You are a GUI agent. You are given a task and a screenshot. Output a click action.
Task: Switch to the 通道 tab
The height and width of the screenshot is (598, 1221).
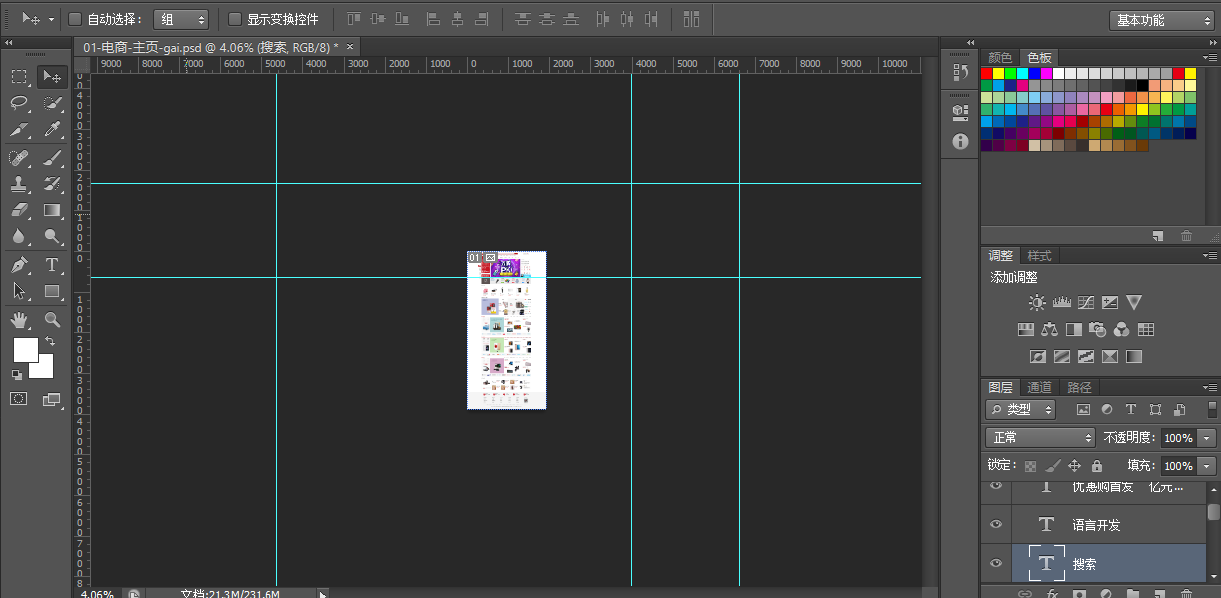pyautogui.click(x=1039, y=387)
